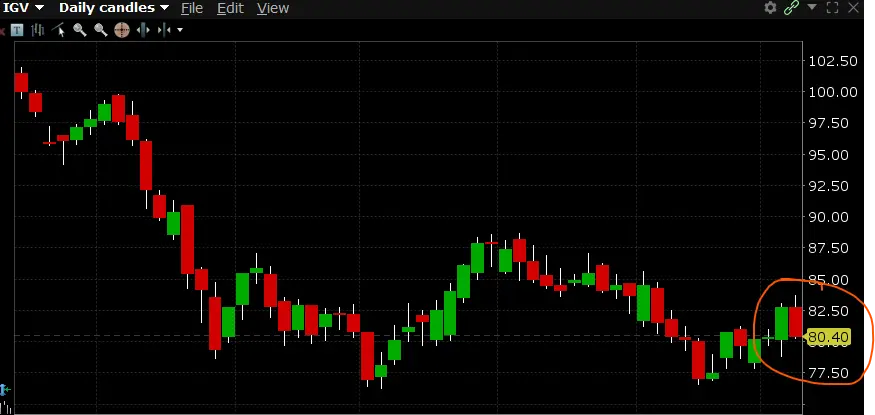Click the green chain link icon

791,8
